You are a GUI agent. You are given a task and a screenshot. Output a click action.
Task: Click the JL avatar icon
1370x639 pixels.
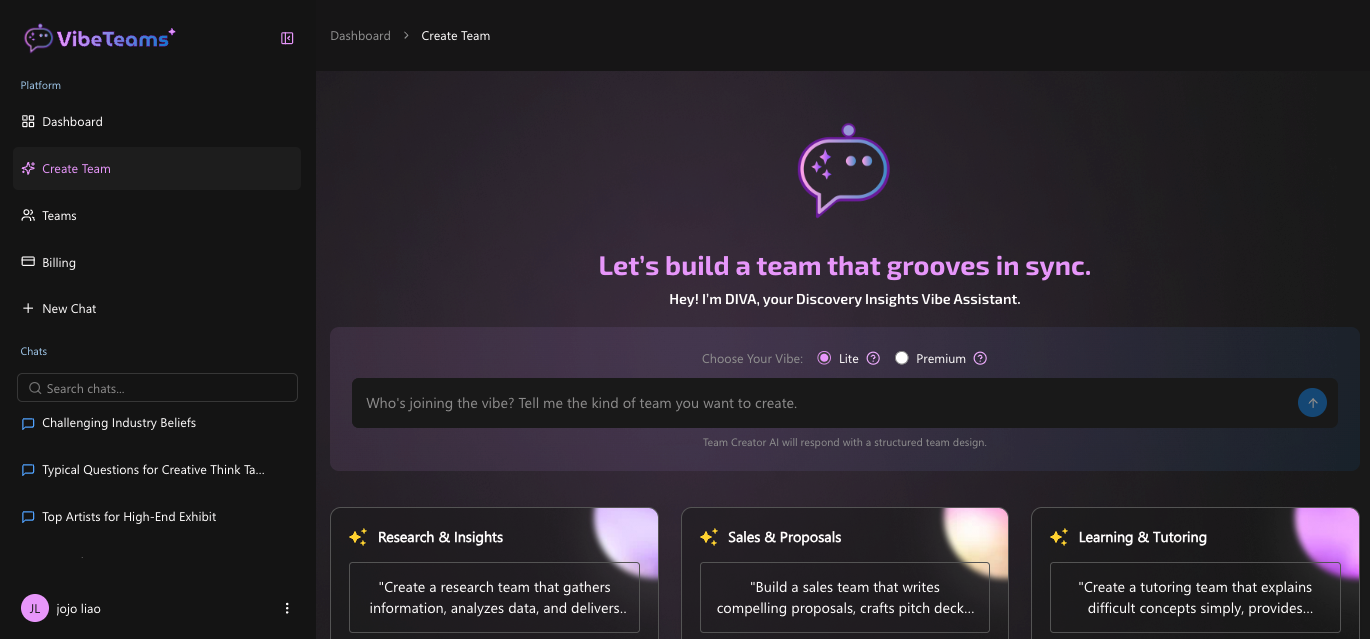34,608
